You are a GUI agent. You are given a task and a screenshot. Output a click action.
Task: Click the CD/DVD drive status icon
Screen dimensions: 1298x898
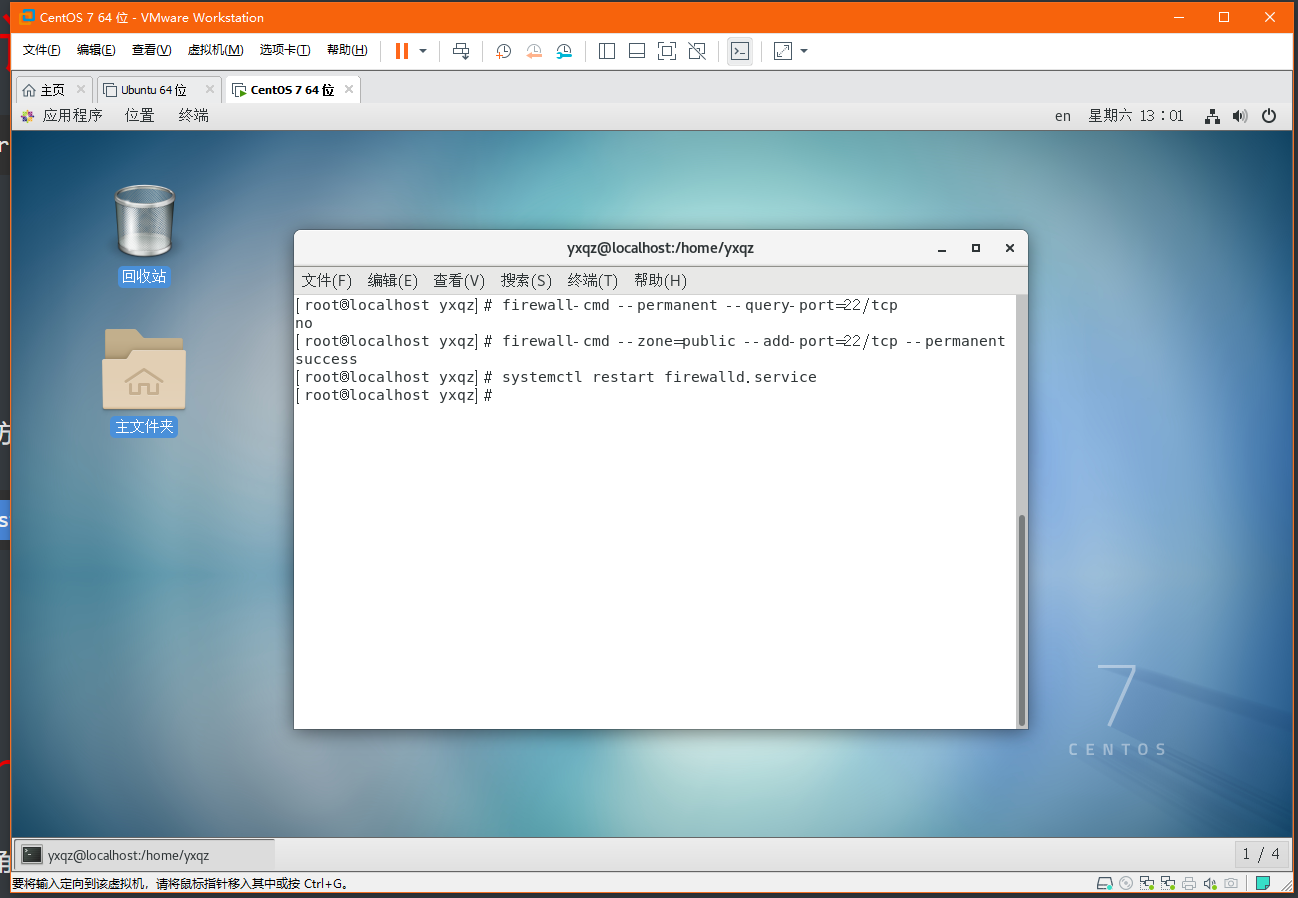1126,884
